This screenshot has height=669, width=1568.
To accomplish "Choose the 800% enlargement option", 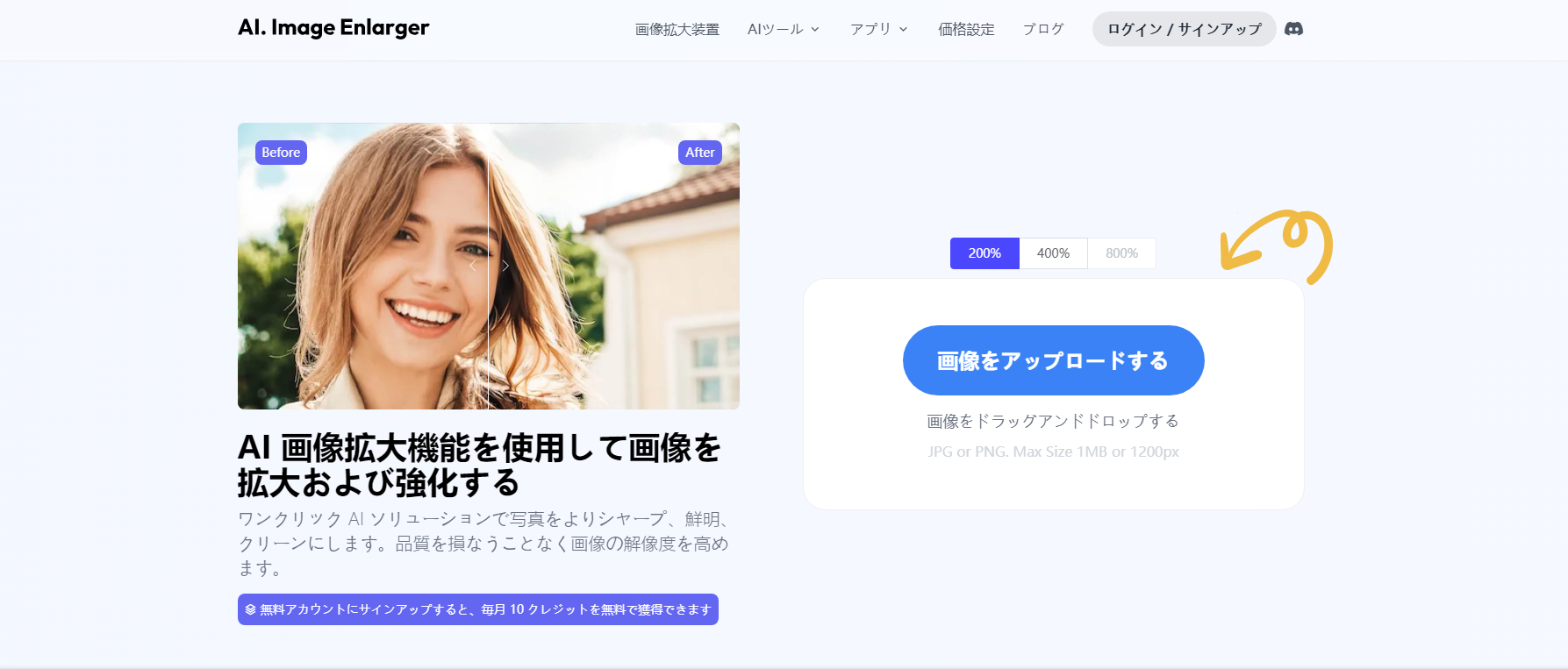I will point(1121,253).
